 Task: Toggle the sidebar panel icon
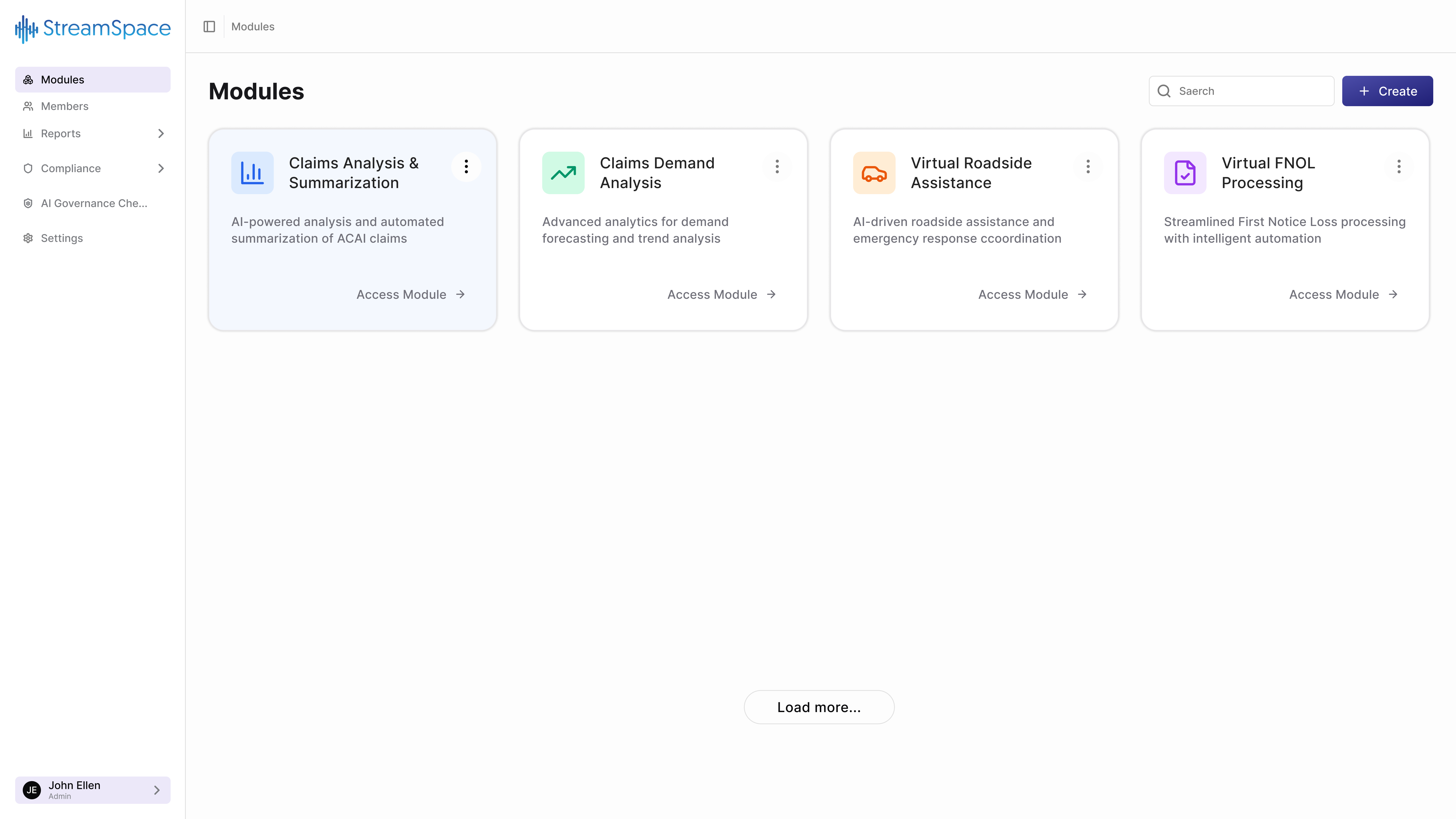209,27
